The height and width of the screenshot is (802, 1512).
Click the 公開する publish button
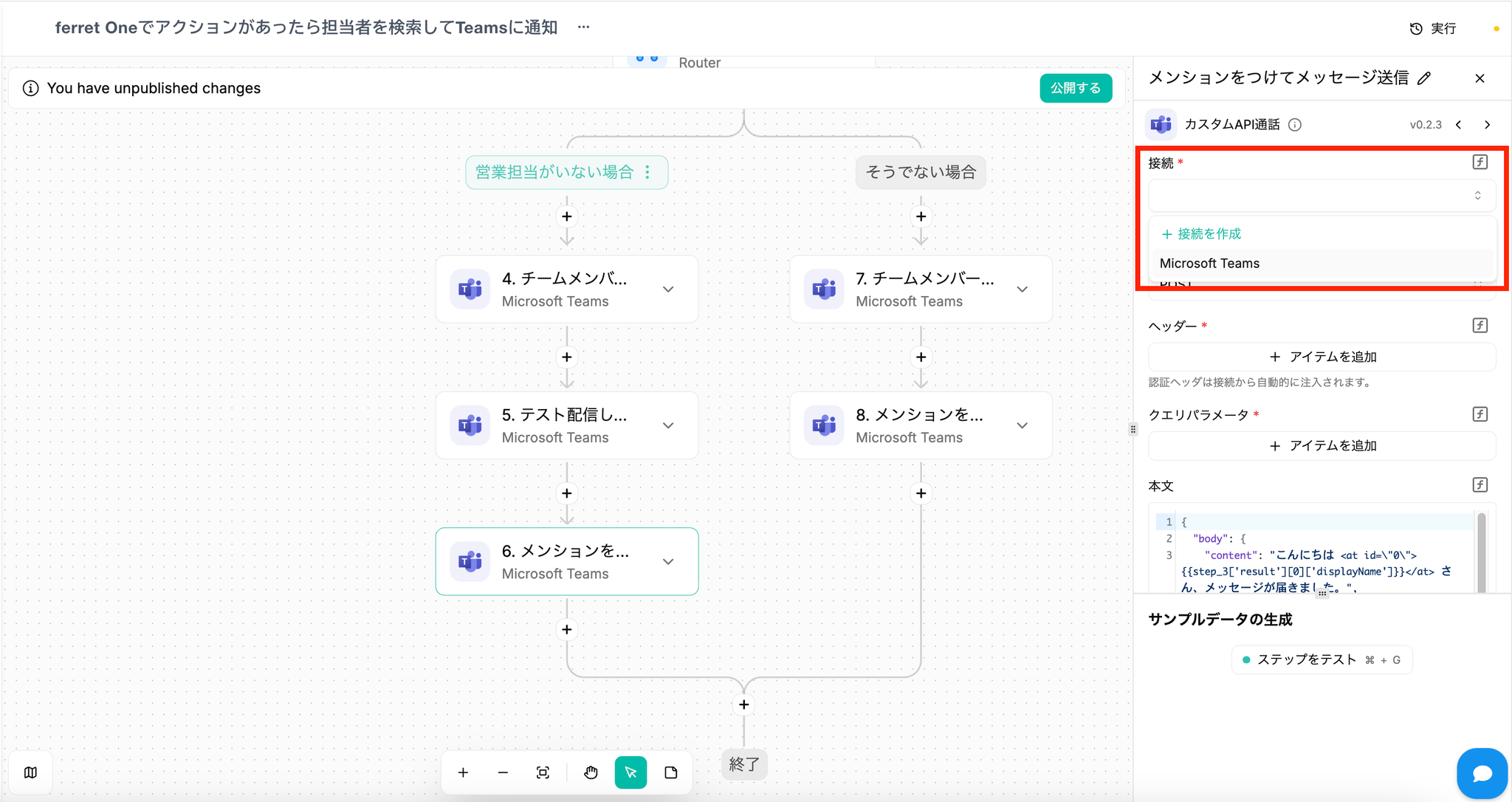coord(1075,88)
